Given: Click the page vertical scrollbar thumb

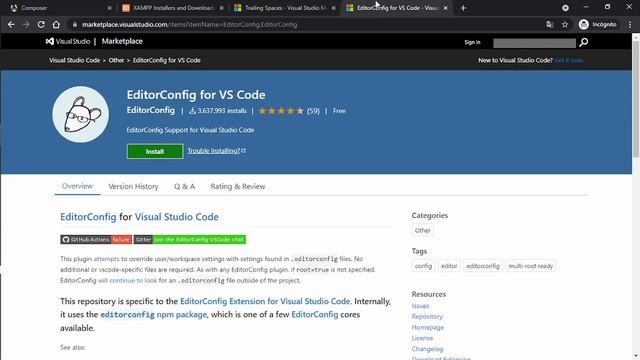Looking at the screenshot, I should (x=636, y=98).
